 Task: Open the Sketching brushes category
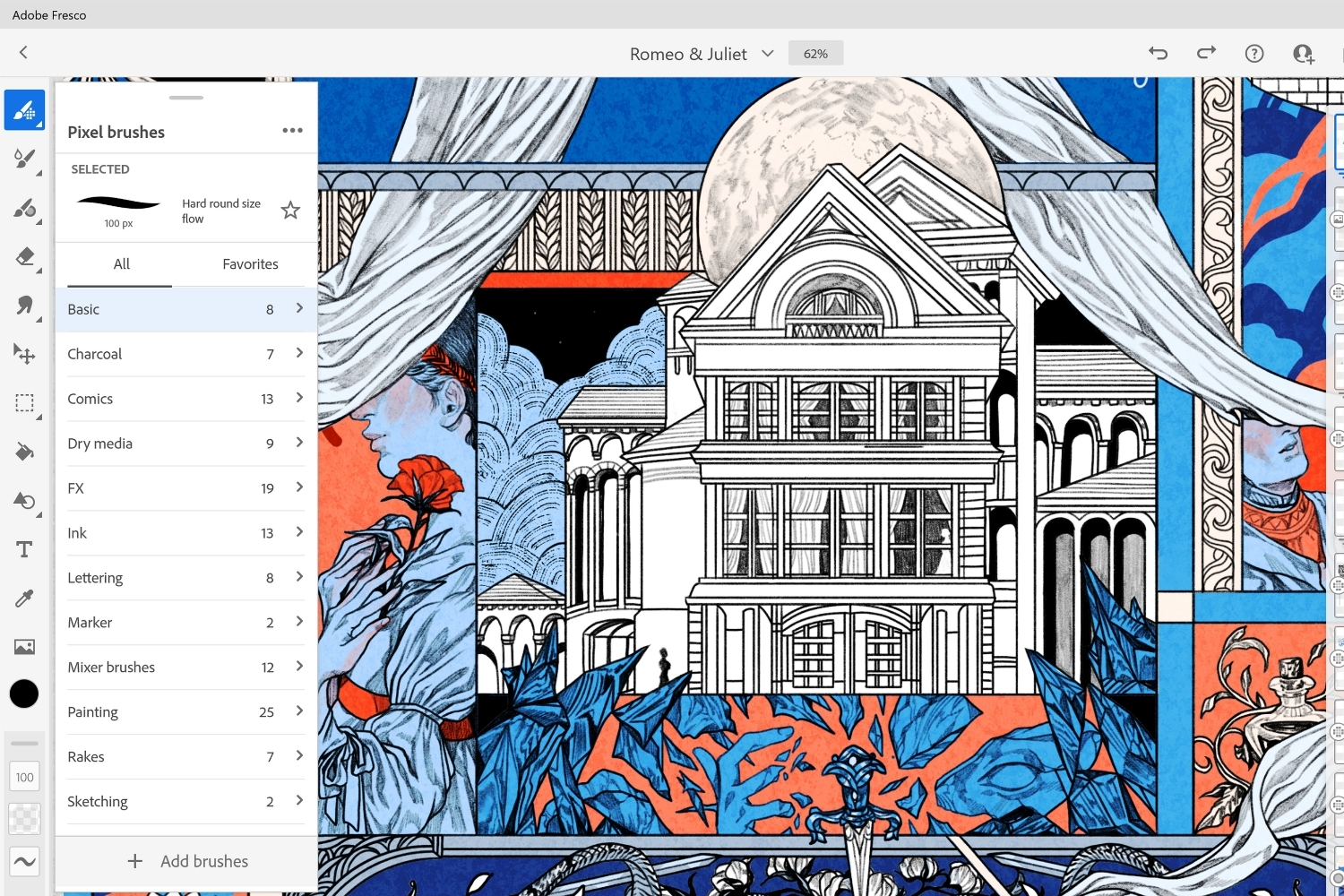(x=186, y=802)
